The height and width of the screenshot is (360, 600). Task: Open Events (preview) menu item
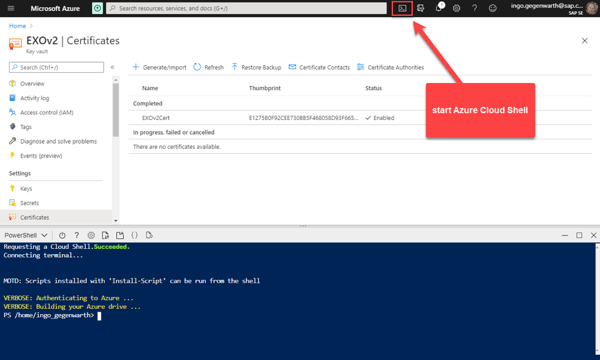coord(41,156)
